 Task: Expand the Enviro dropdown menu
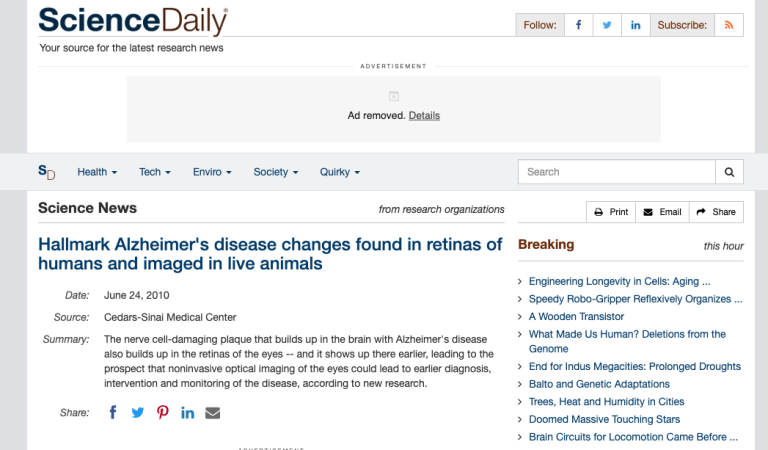click(212, 172)
